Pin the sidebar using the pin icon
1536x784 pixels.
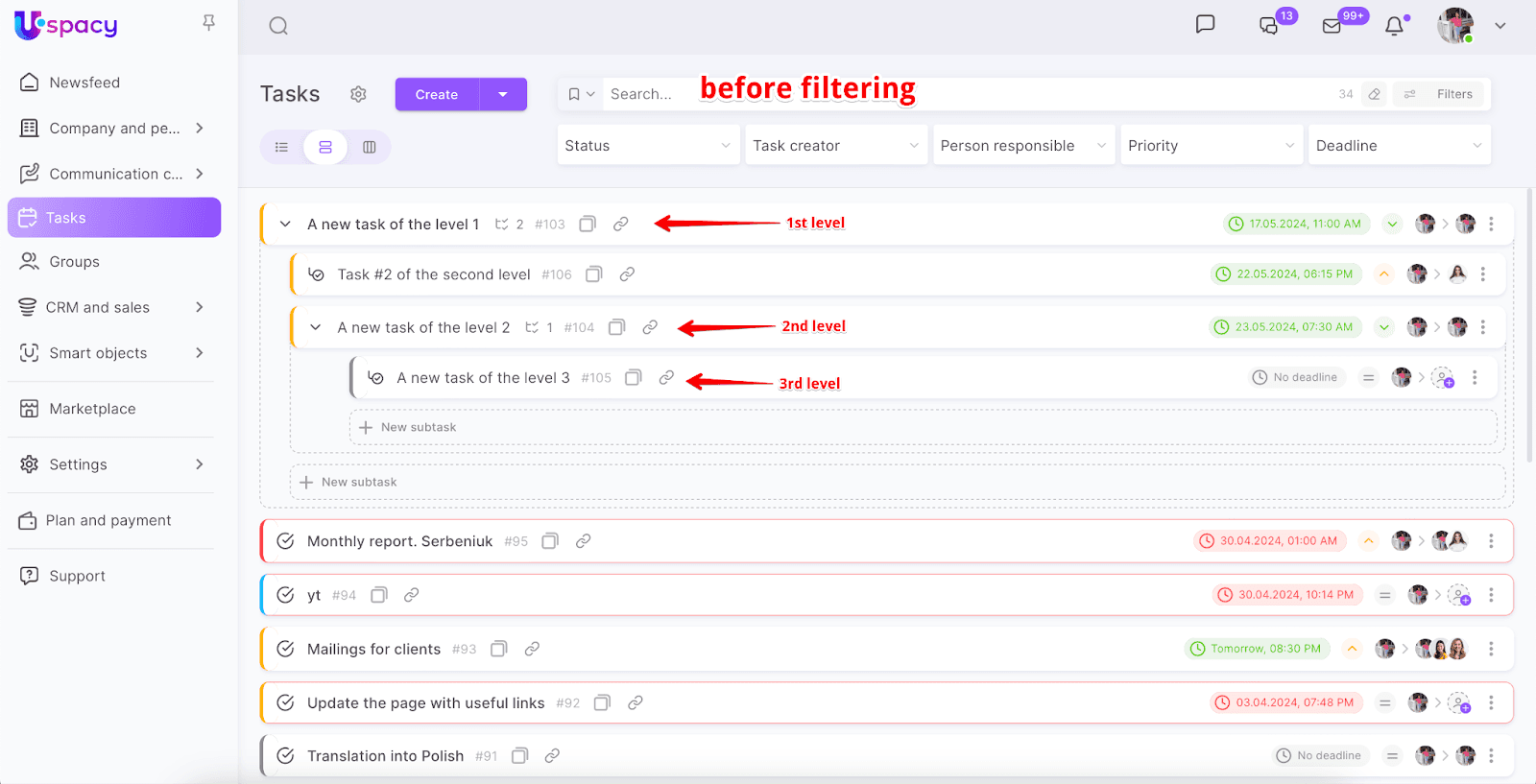point(208,22)
